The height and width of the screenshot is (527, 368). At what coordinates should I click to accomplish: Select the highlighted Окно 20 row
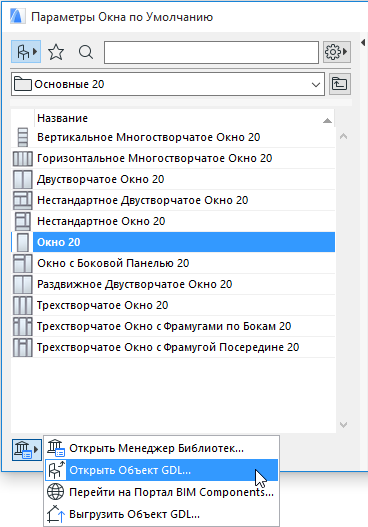[173, 242]
